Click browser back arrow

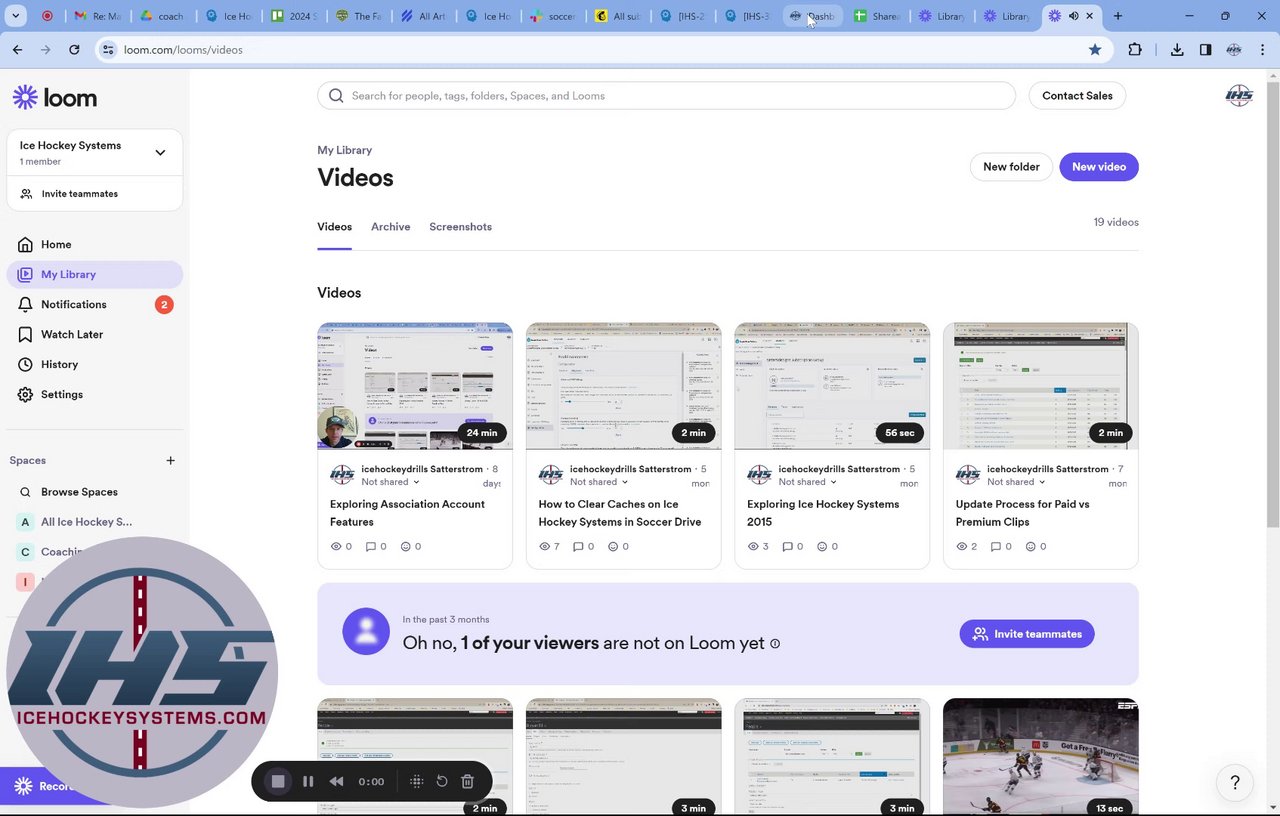[x=17, y=49]
